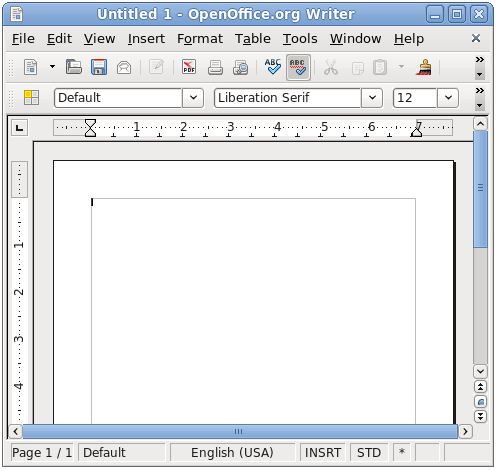Open the Table menu
Viewport: 496px width, 471px height.
point(253,39)
